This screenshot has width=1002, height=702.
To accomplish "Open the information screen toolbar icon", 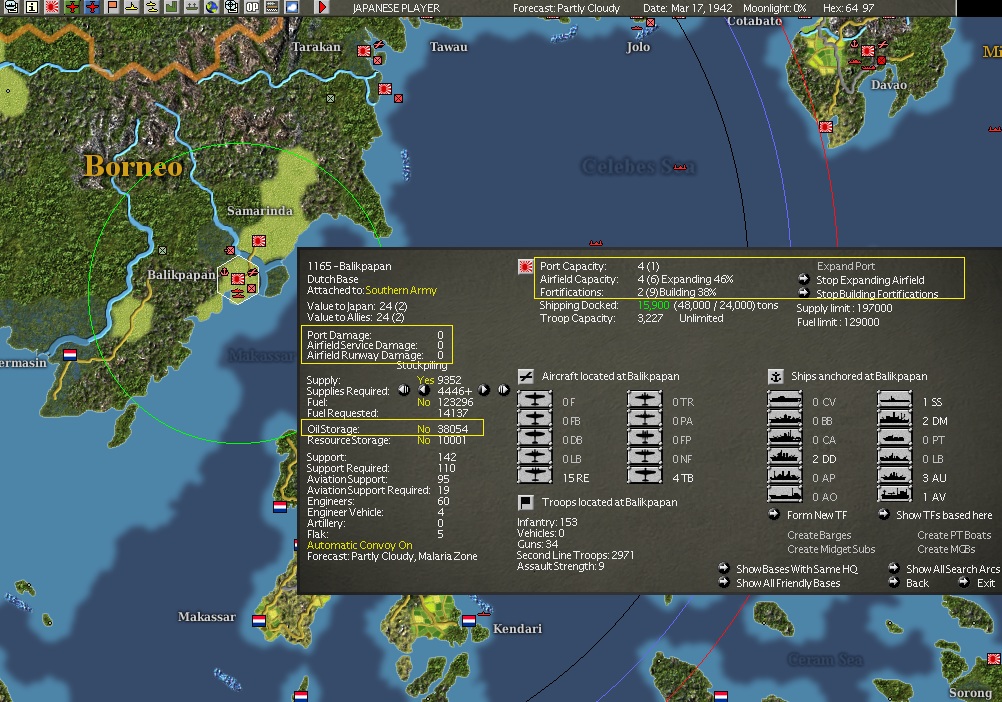I will (31, 7).
